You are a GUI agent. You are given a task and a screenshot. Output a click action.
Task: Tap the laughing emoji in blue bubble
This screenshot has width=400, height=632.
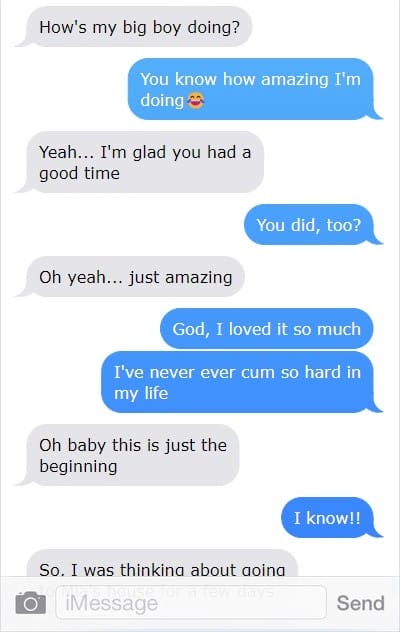pyautogui.click(x=196, y=100)
